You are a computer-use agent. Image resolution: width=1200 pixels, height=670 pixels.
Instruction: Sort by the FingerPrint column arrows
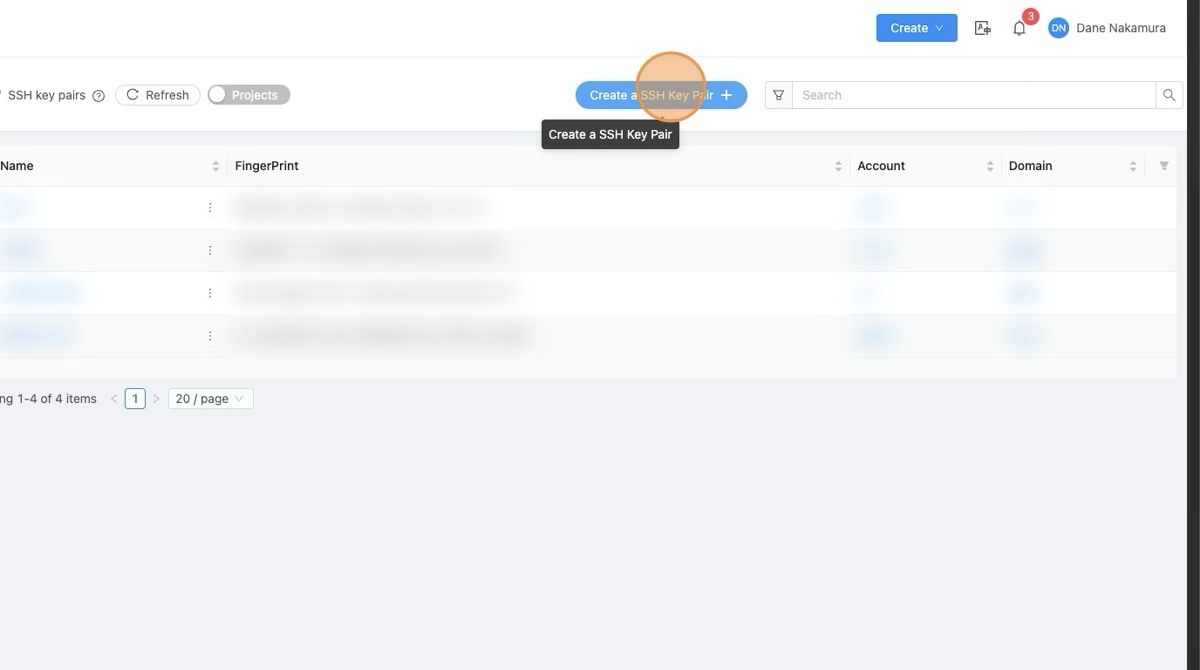click(x=838, y=166)
